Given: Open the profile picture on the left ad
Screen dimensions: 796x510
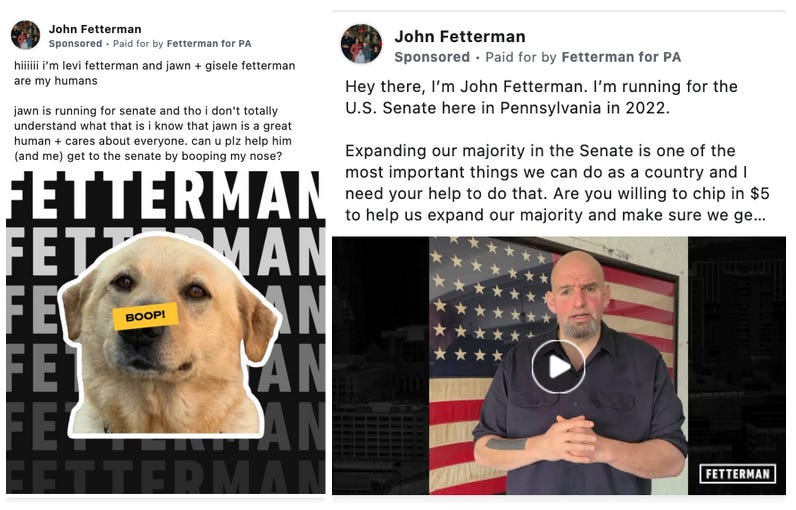Looking at the screenshot, I should (25, 35).
